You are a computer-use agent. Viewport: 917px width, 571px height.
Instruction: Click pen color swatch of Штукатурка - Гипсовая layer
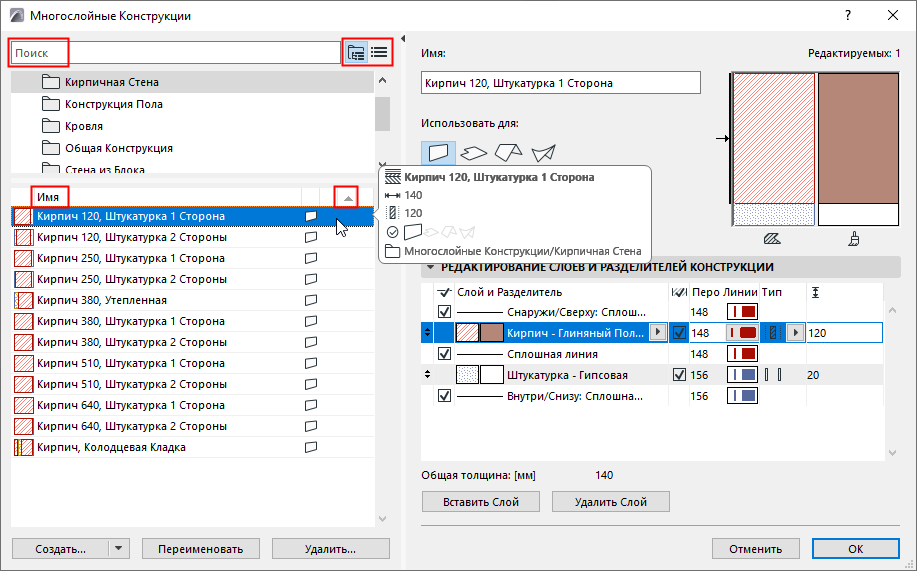pyautogui.click(x=742, y=375)
